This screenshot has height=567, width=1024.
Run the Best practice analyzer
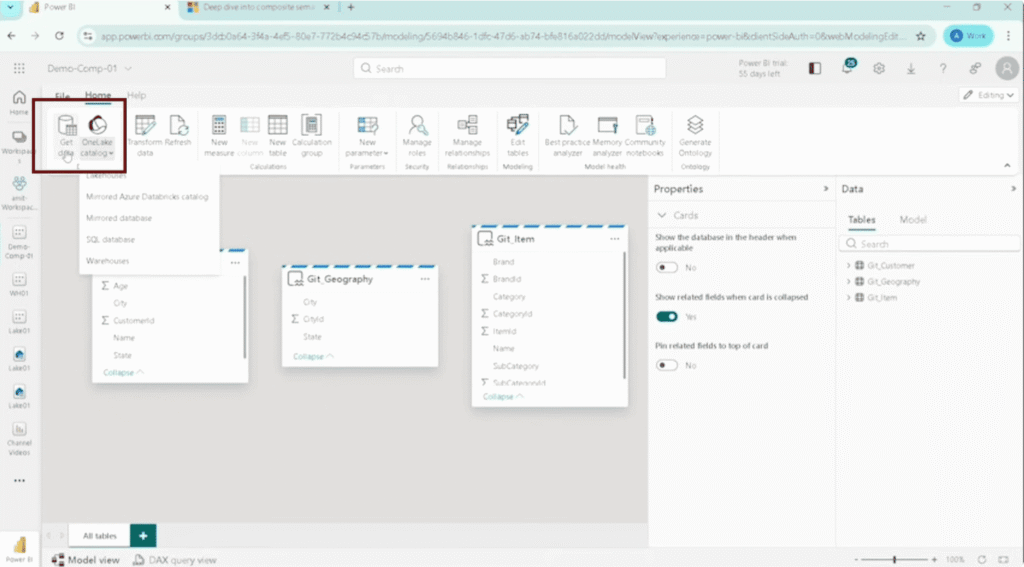click(567, 136)
